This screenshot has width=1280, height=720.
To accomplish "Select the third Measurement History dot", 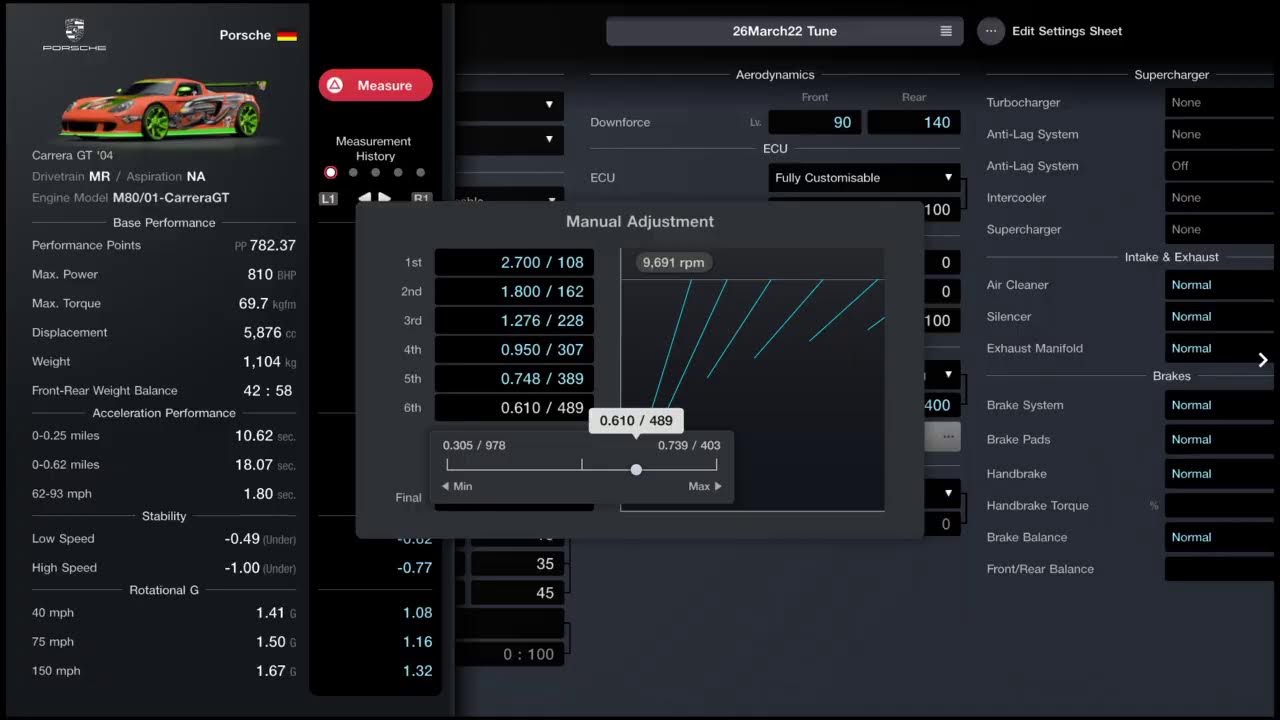I will 375,172.
